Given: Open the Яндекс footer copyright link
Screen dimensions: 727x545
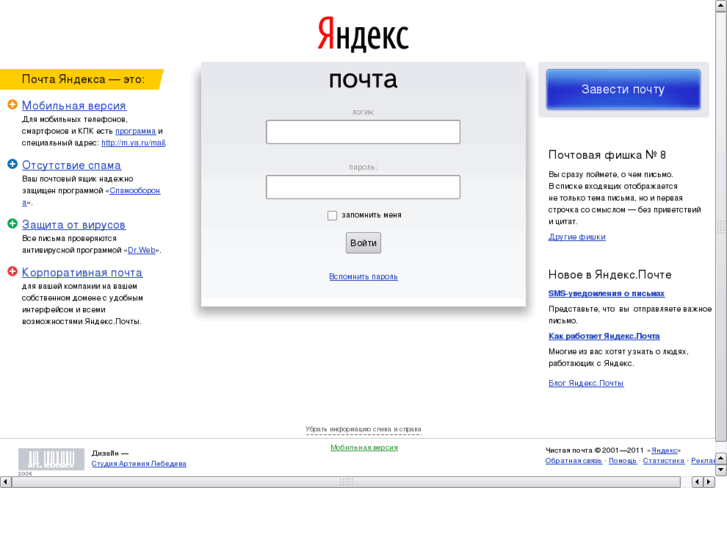Looking at the screenshot, I should (664, 450).
